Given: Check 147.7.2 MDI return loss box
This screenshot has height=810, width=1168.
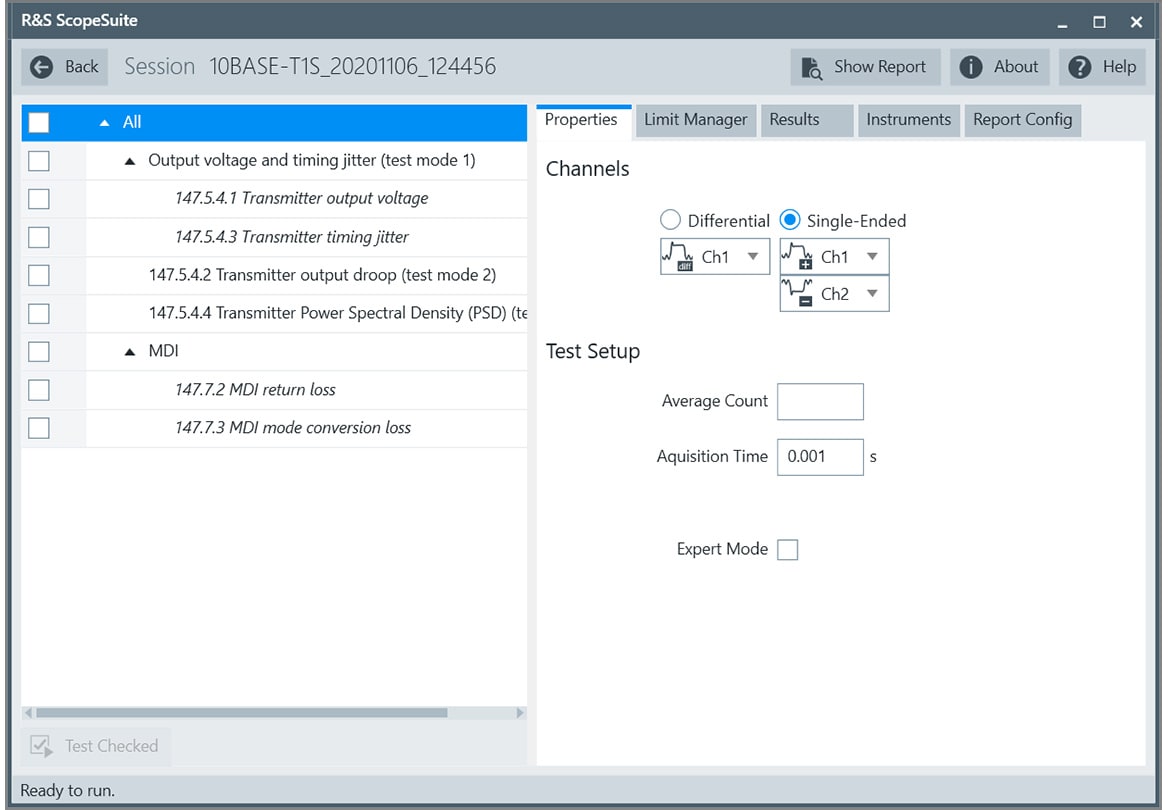Looking at the screenshot, I should tap(39, 390).
